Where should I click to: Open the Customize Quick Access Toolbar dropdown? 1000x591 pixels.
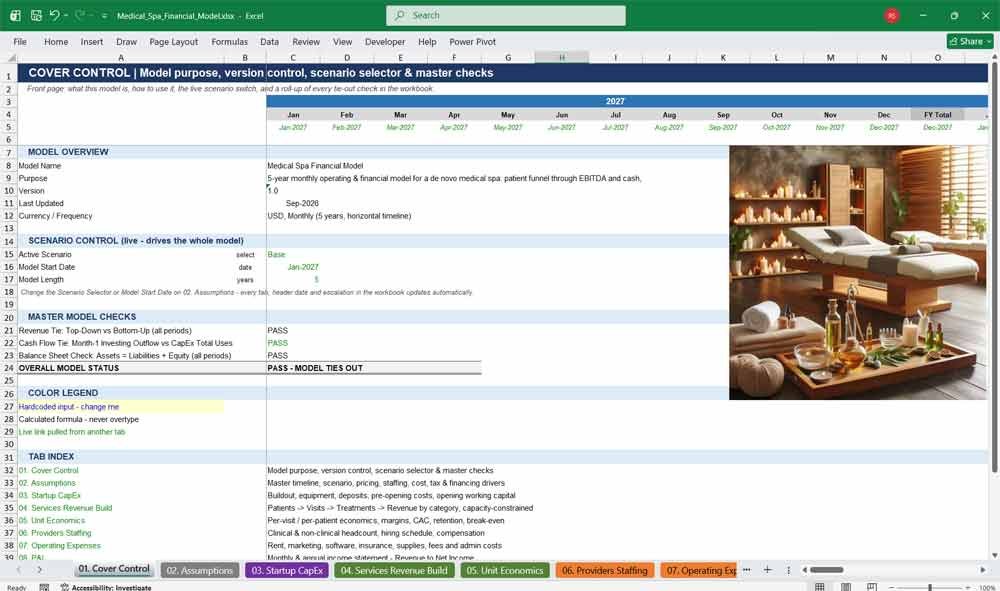pyautogui.click(x=104, y=16)
